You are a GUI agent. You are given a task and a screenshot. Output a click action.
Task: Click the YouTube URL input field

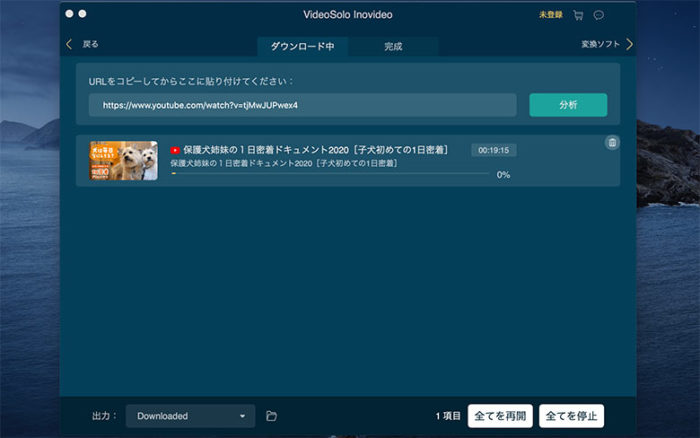click(303, 105)
